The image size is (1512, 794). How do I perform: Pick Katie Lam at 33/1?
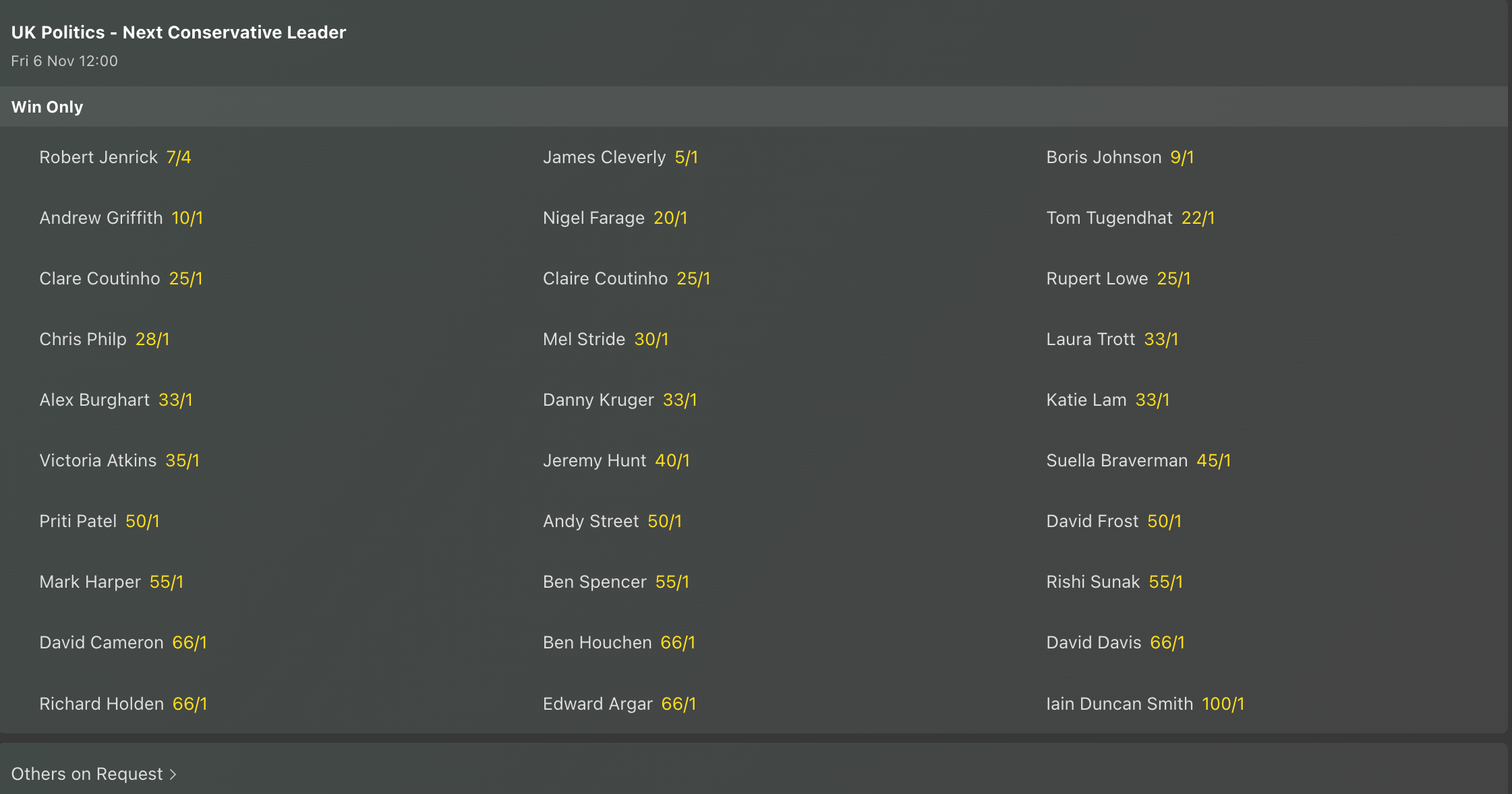tap(1152, 400)
